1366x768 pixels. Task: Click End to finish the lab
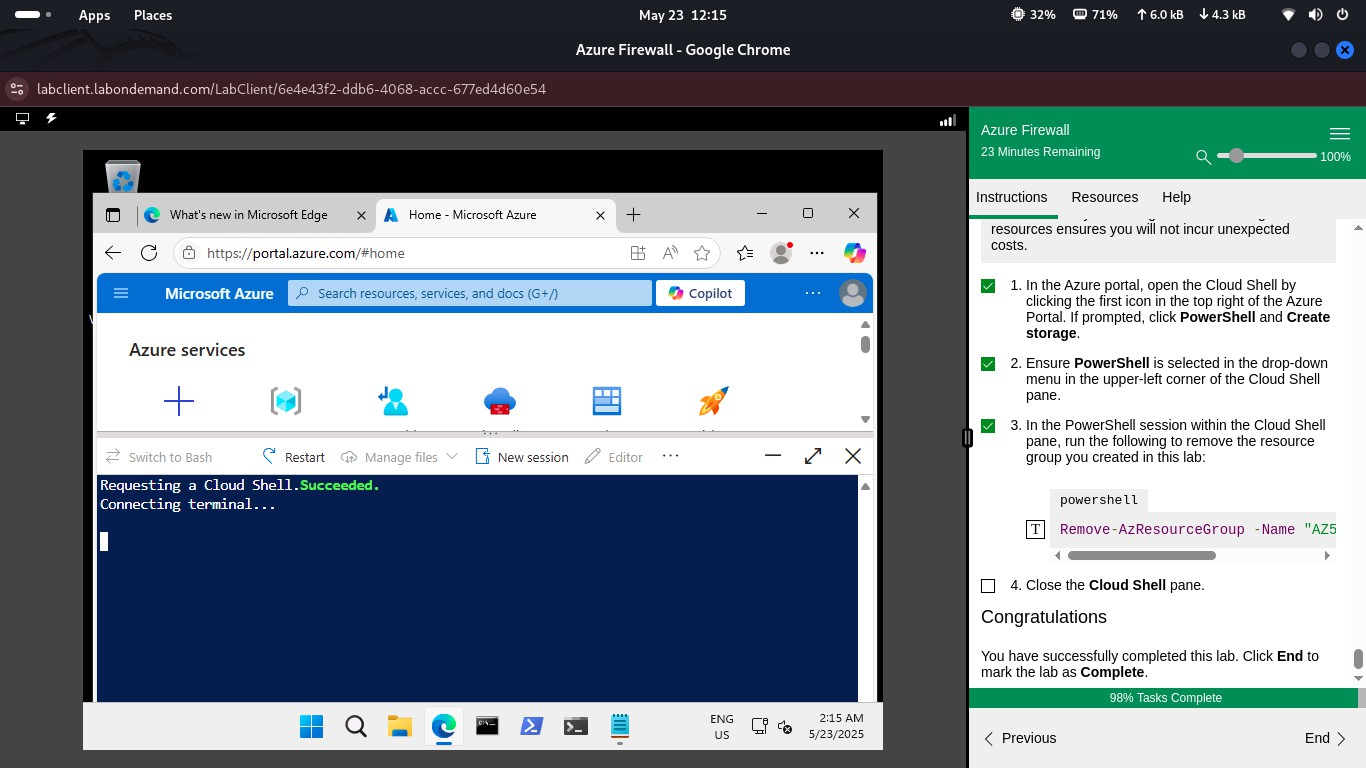click(x=1317, y=738)
